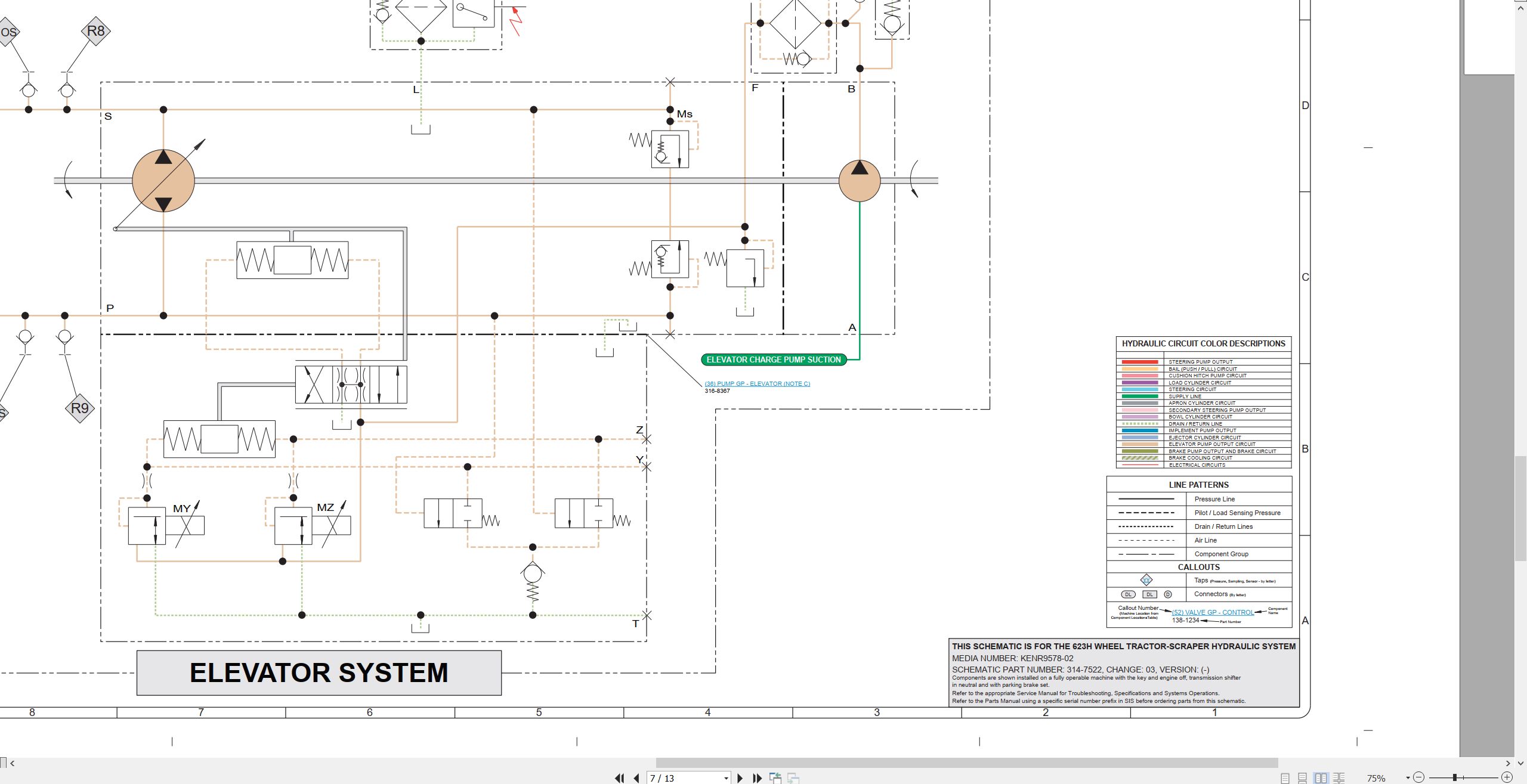This screenshot has height=784, width=1527.
Task: Click the BRAKE COOLING CIRCUIT legend row
Action: [1204, 458]
